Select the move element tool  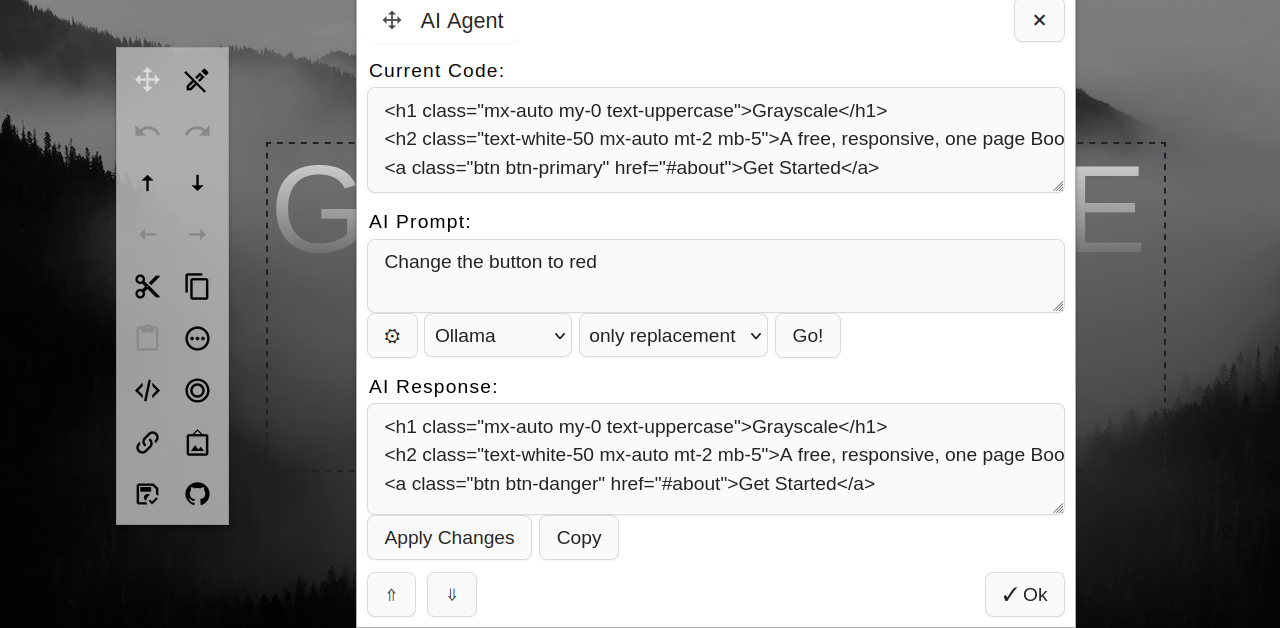(x=148, y=80)
